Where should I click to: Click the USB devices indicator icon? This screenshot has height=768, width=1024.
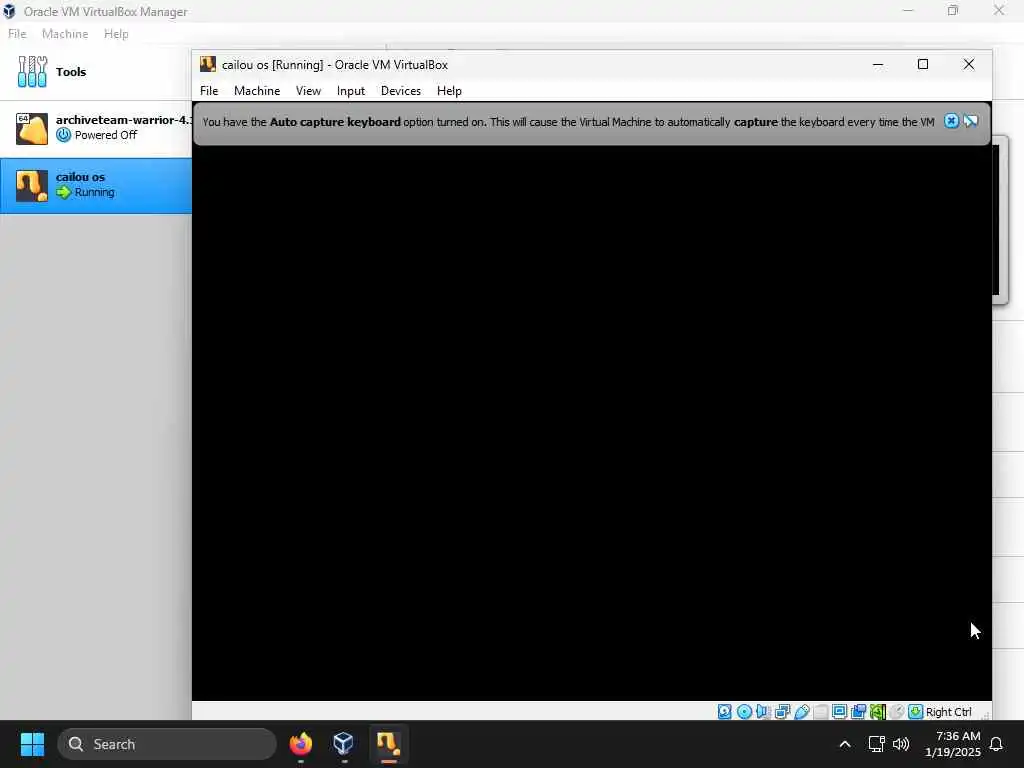(x=802, y=712)
